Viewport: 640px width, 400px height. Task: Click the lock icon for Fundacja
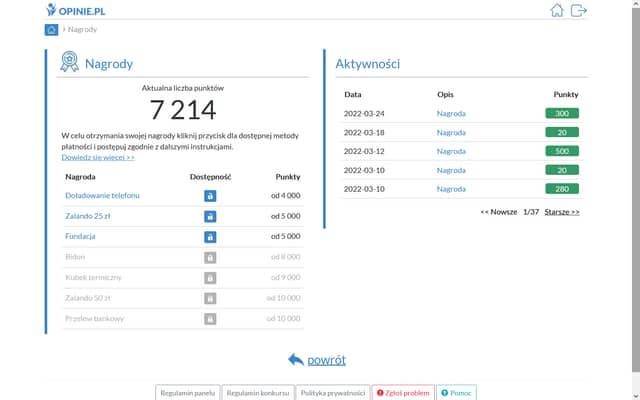(x=210, y=237)
